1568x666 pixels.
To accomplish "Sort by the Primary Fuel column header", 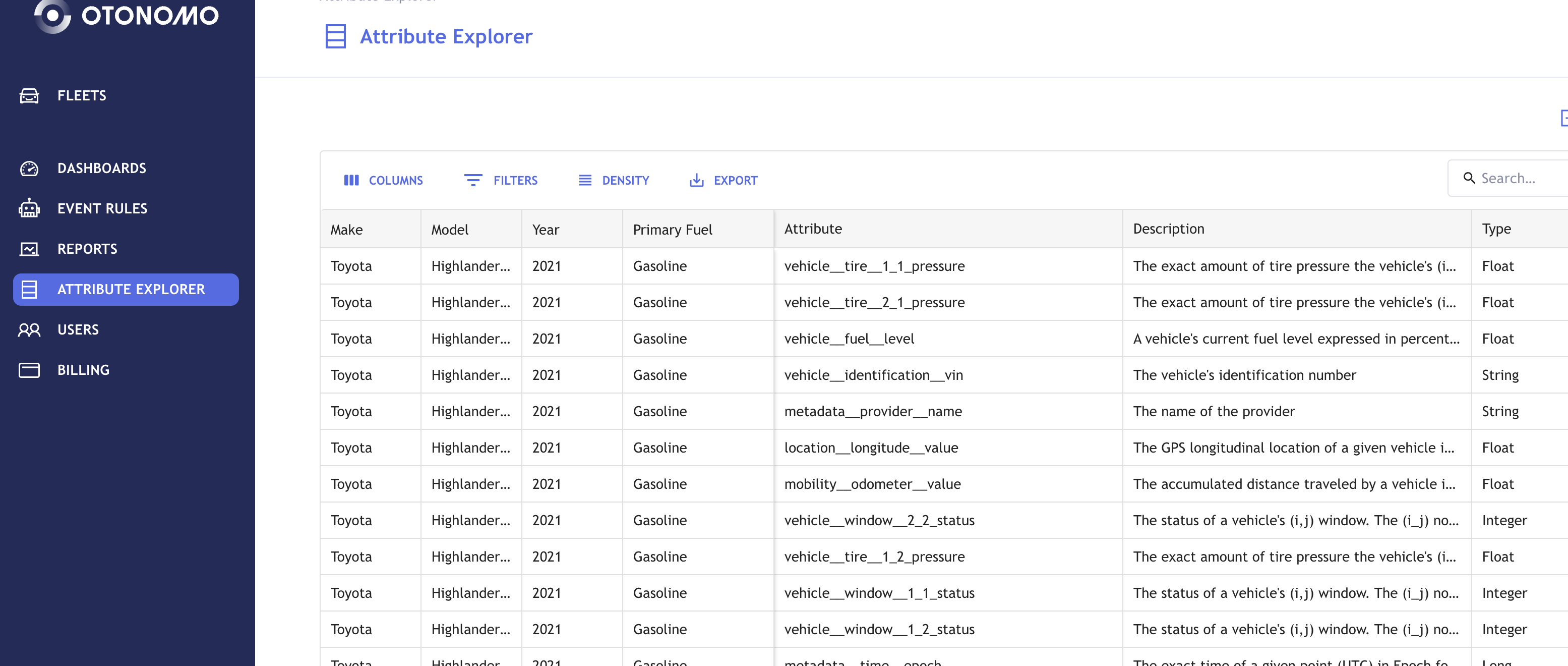I will (x=672, y=230).
